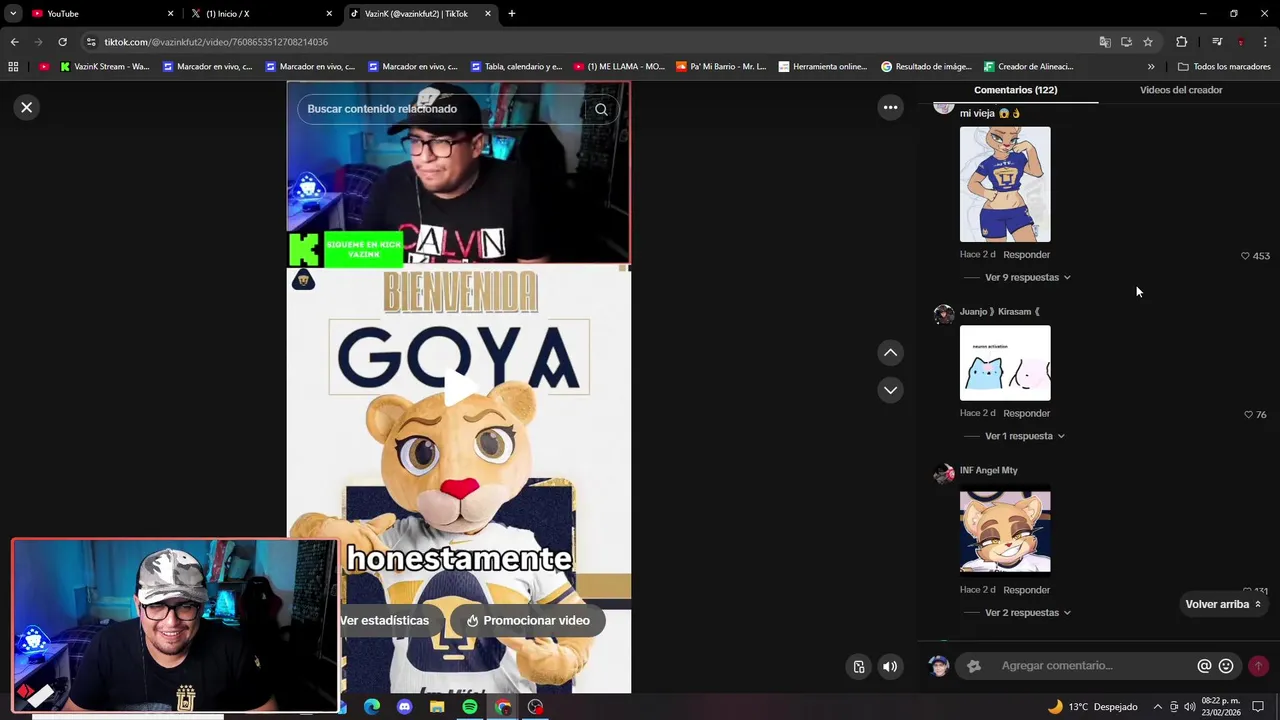Image resolution: width=1280 pixels, height=720 pixels.
Task: Open 'Ver estadísticas' button
Action: click(385, 620)
